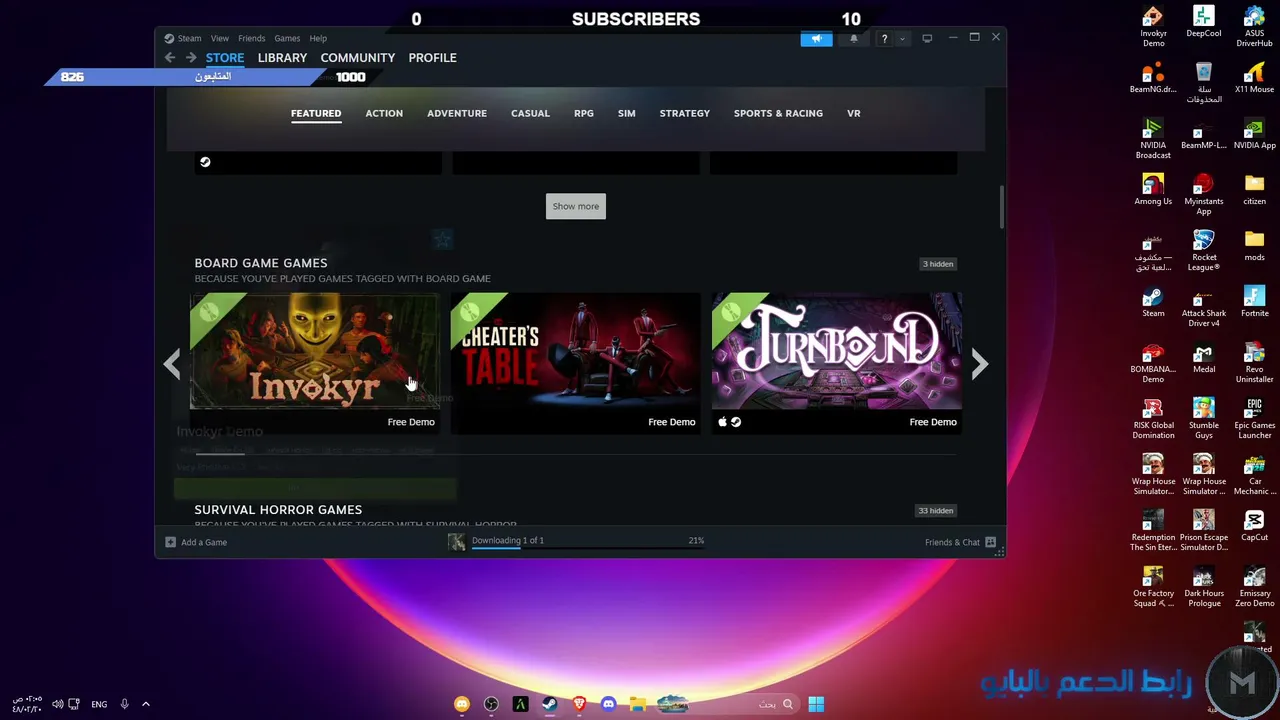The image size is (1280, 720).
Task: Open Epic Games Launcher desktop shortcut
Action: 1254,417
